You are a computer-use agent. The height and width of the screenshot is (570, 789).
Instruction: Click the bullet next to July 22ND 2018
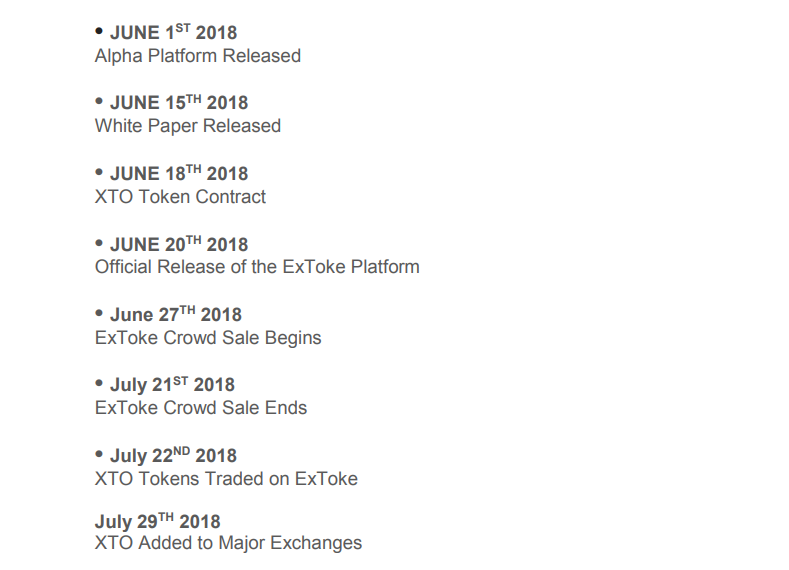99,455
